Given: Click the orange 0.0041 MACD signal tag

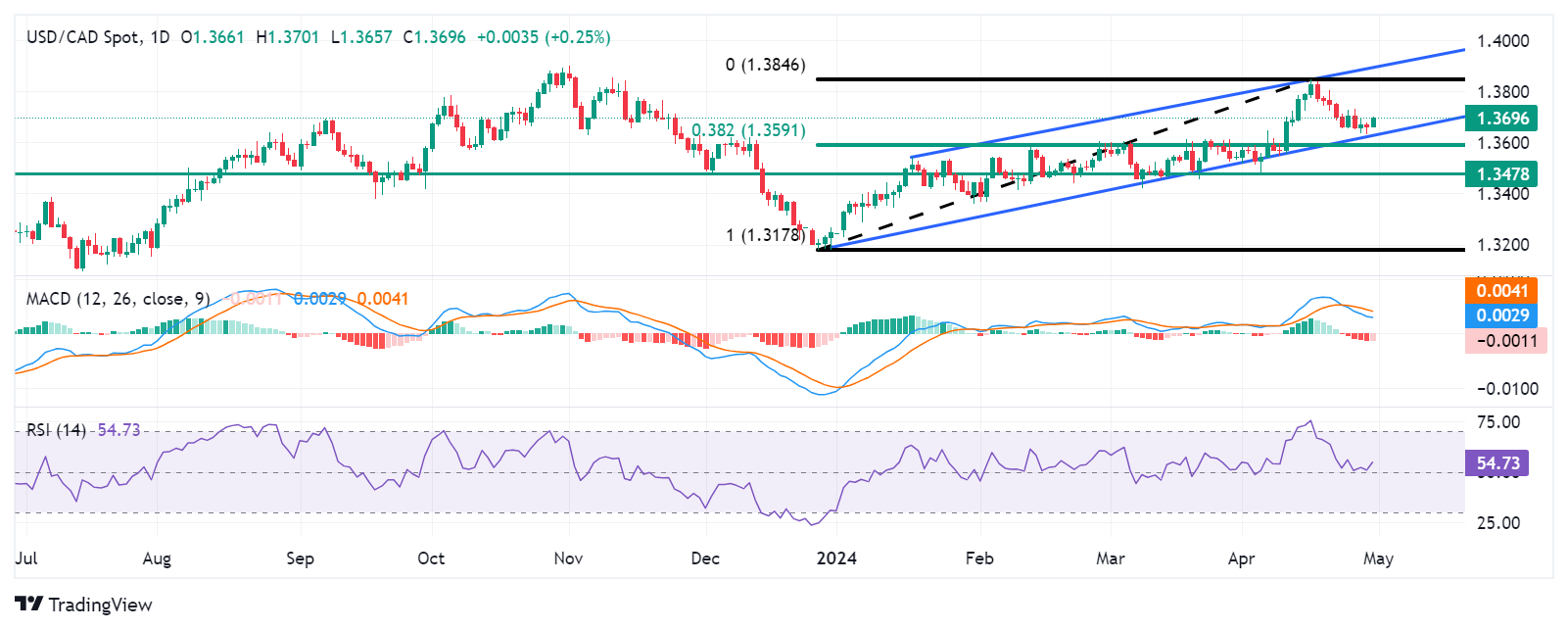Looking at the screenshot, I should tap(1502, 290).
